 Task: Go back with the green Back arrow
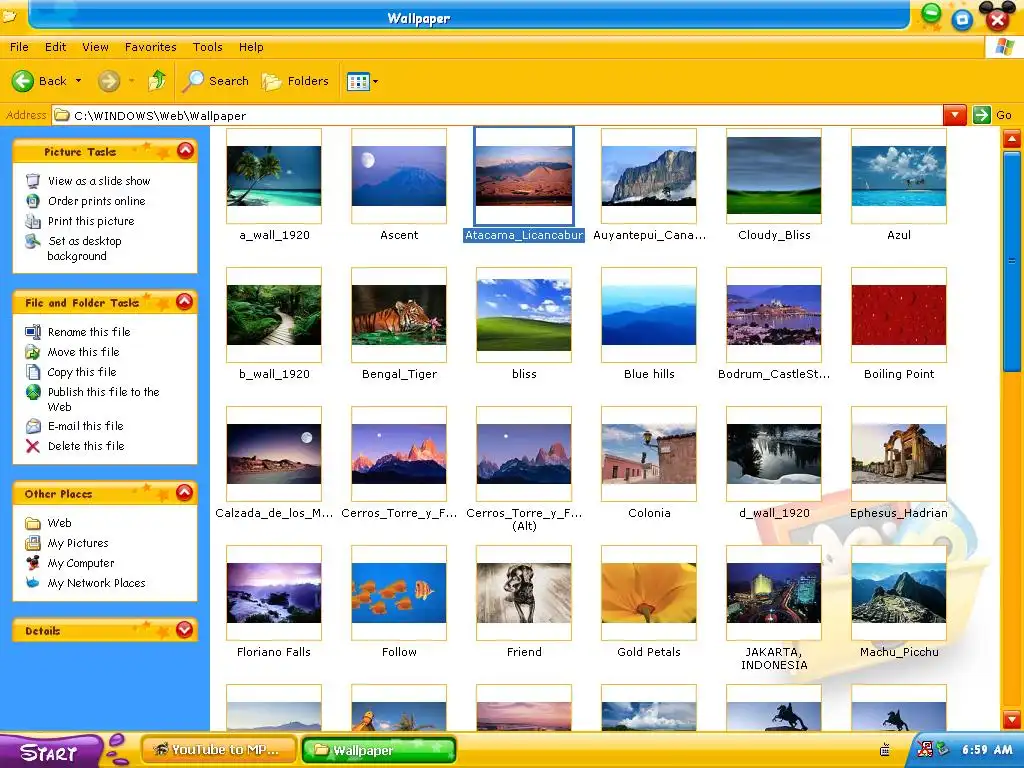[x=39, y=81]
